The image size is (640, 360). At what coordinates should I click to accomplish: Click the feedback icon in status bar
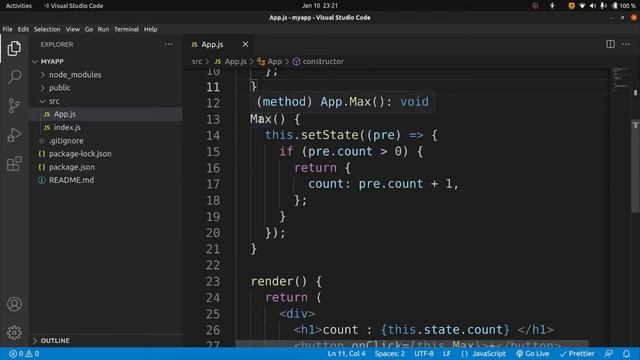tap(609, 354)
